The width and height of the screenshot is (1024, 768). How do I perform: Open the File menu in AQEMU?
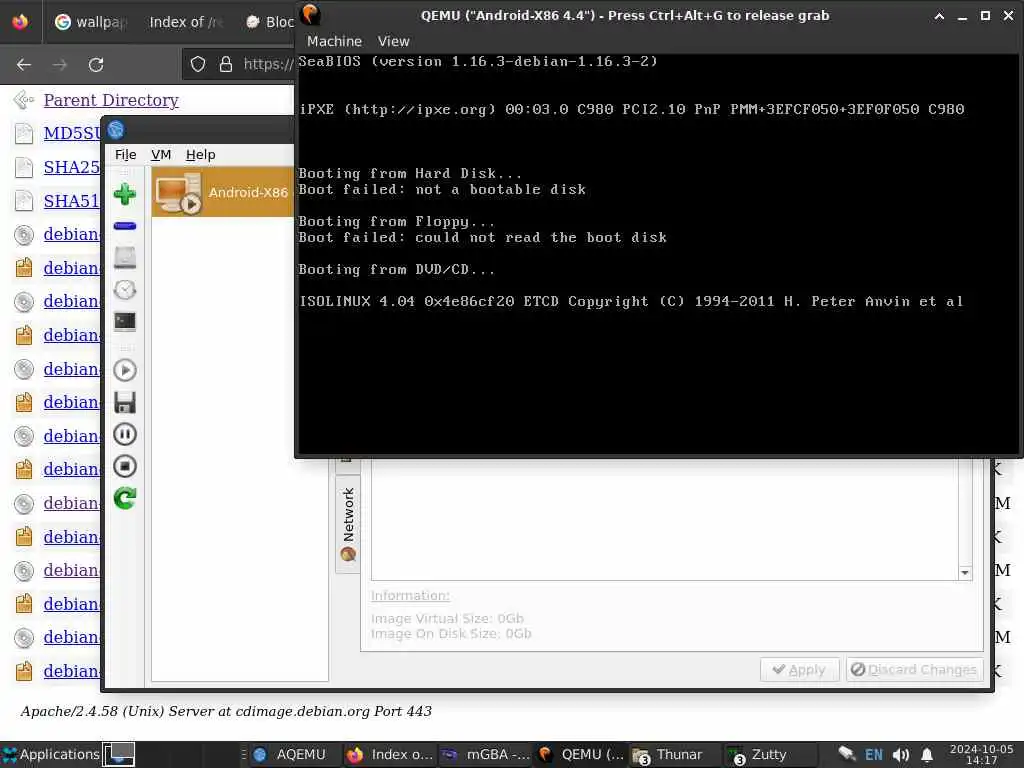(x=125, y=155)
